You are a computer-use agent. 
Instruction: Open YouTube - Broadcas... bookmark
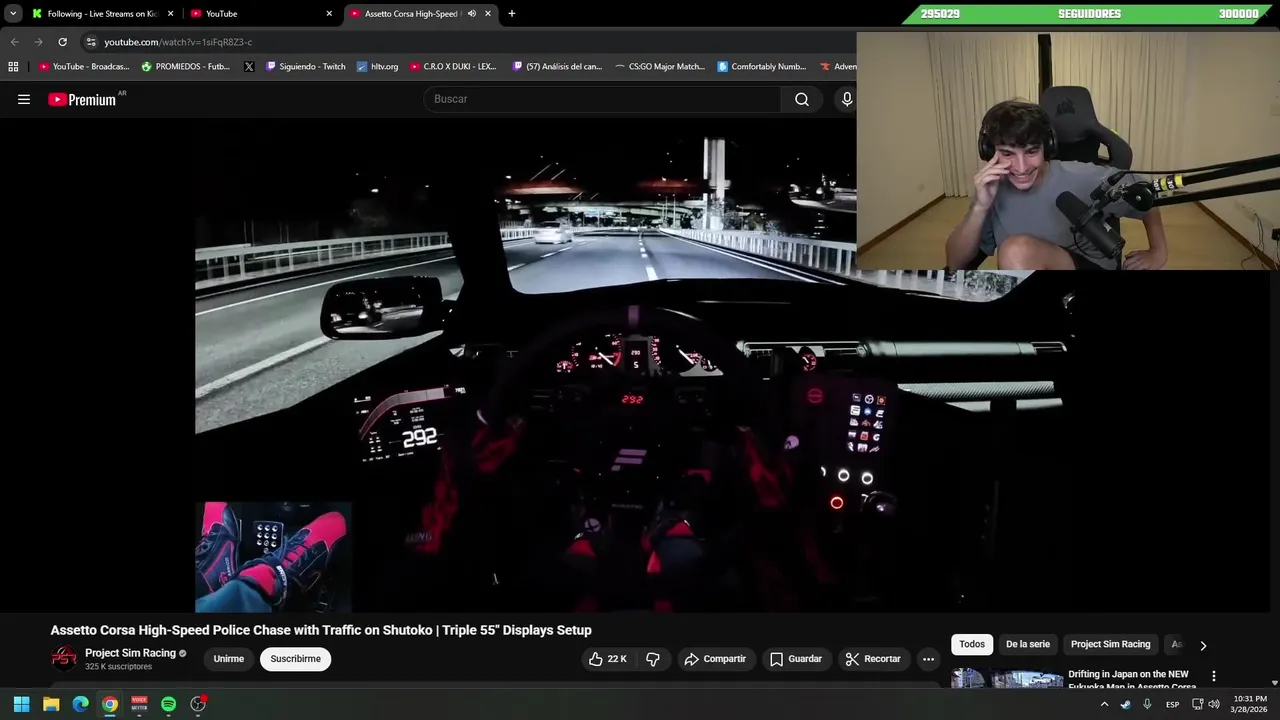tap(84, 67)
